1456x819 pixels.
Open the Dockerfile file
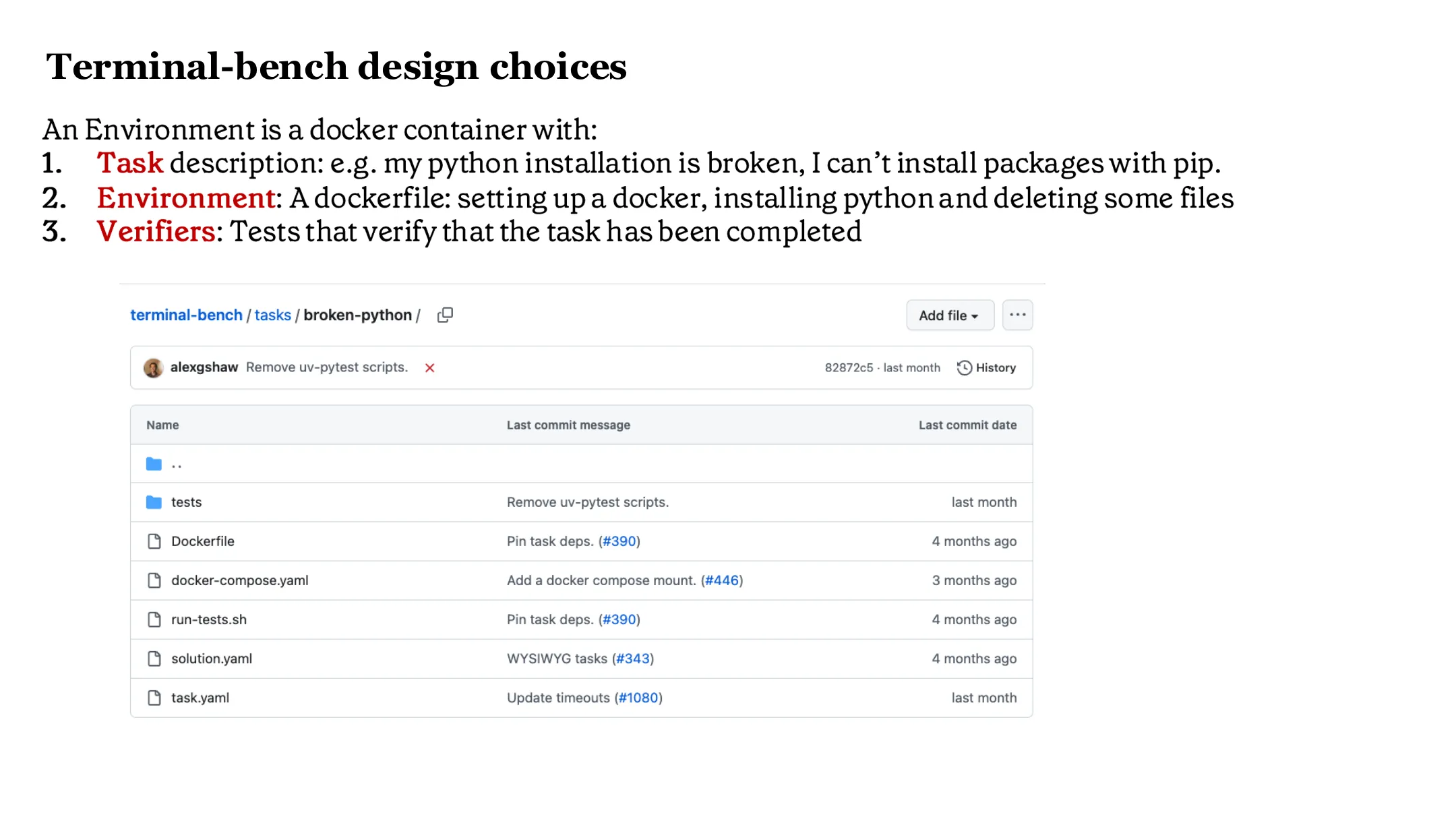(x=202, y=541)
